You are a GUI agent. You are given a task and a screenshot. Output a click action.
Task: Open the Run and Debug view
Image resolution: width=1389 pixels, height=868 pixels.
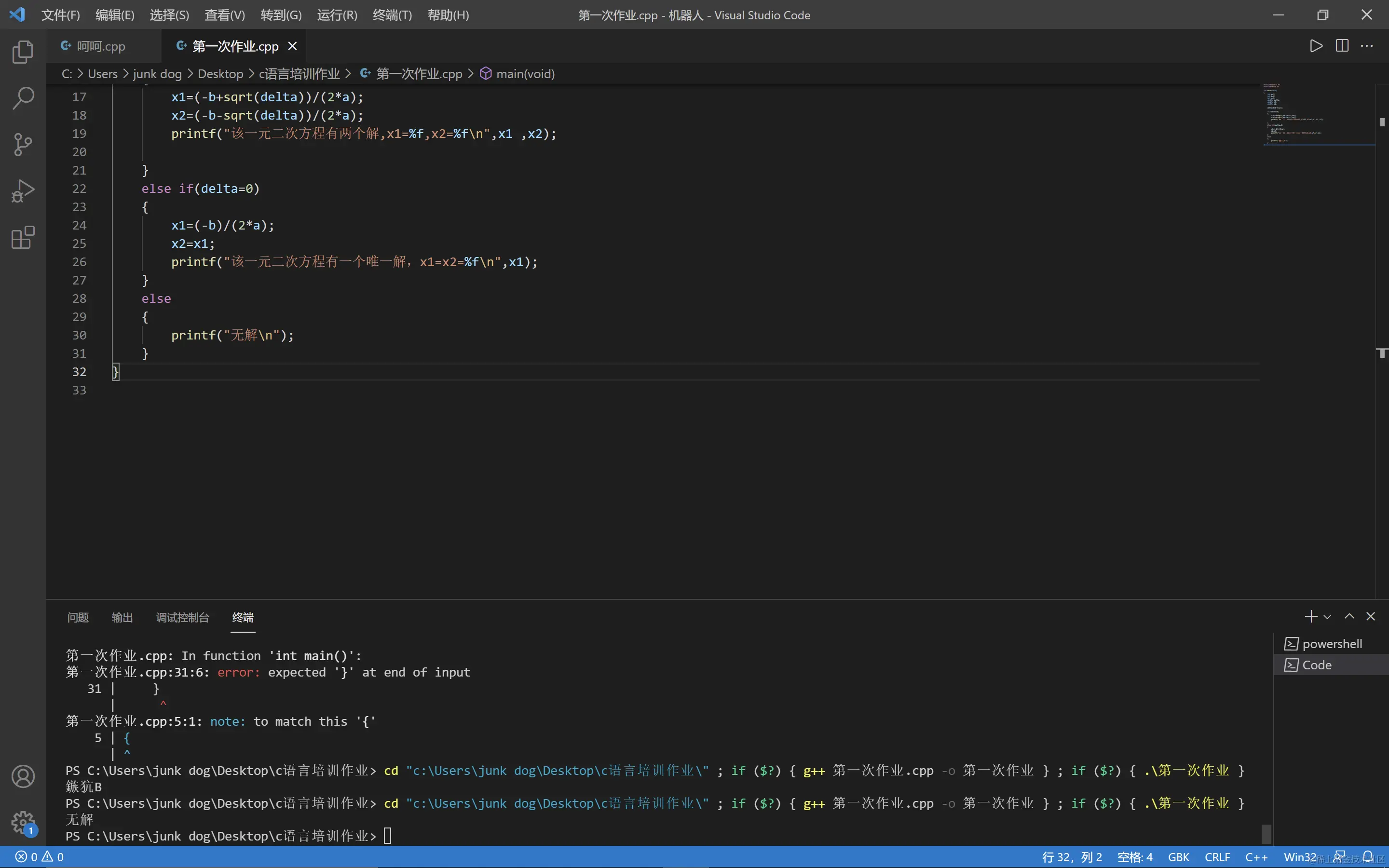23,191
